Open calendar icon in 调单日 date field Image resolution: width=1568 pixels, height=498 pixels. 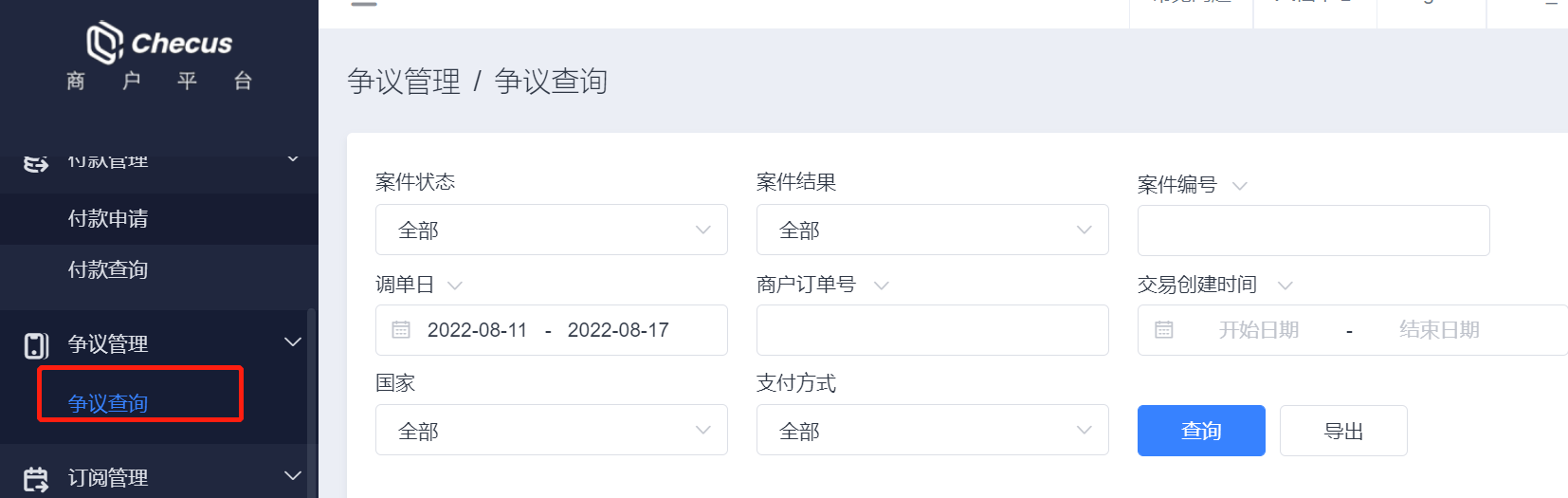[x=401, y=330]
